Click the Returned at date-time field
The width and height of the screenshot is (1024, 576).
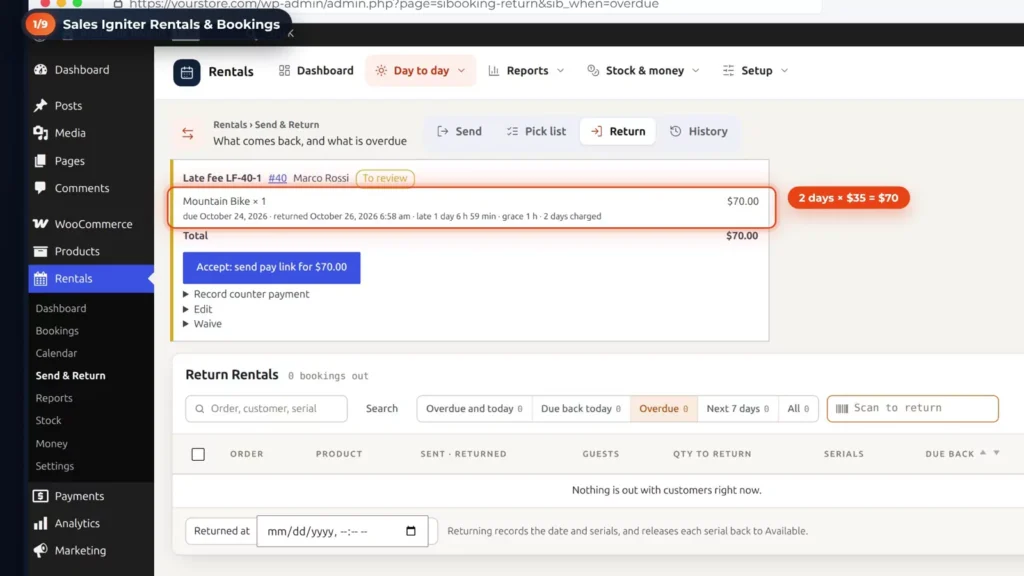pyautogui.click(x=342, y=531)
